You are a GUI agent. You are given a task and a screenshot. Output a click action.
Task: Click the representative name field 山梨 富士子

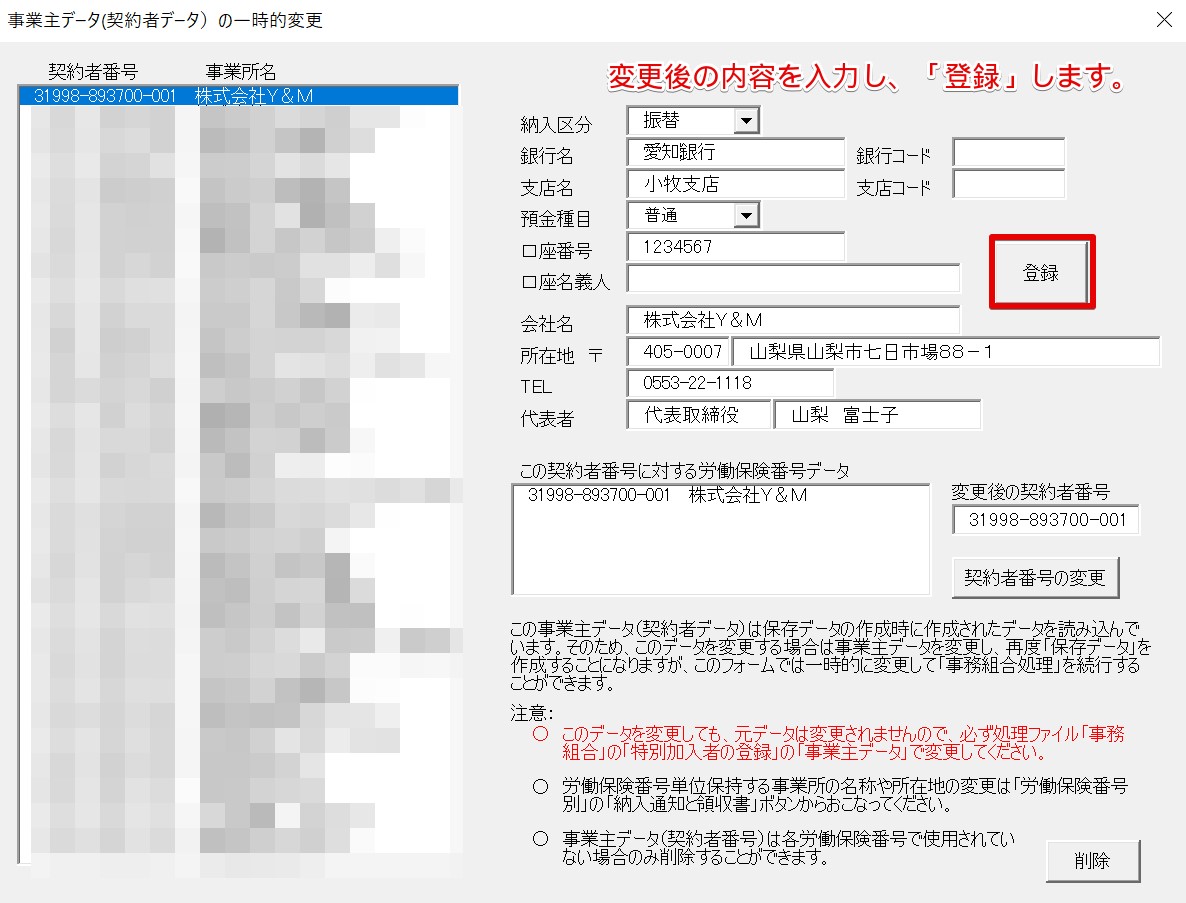877,414
